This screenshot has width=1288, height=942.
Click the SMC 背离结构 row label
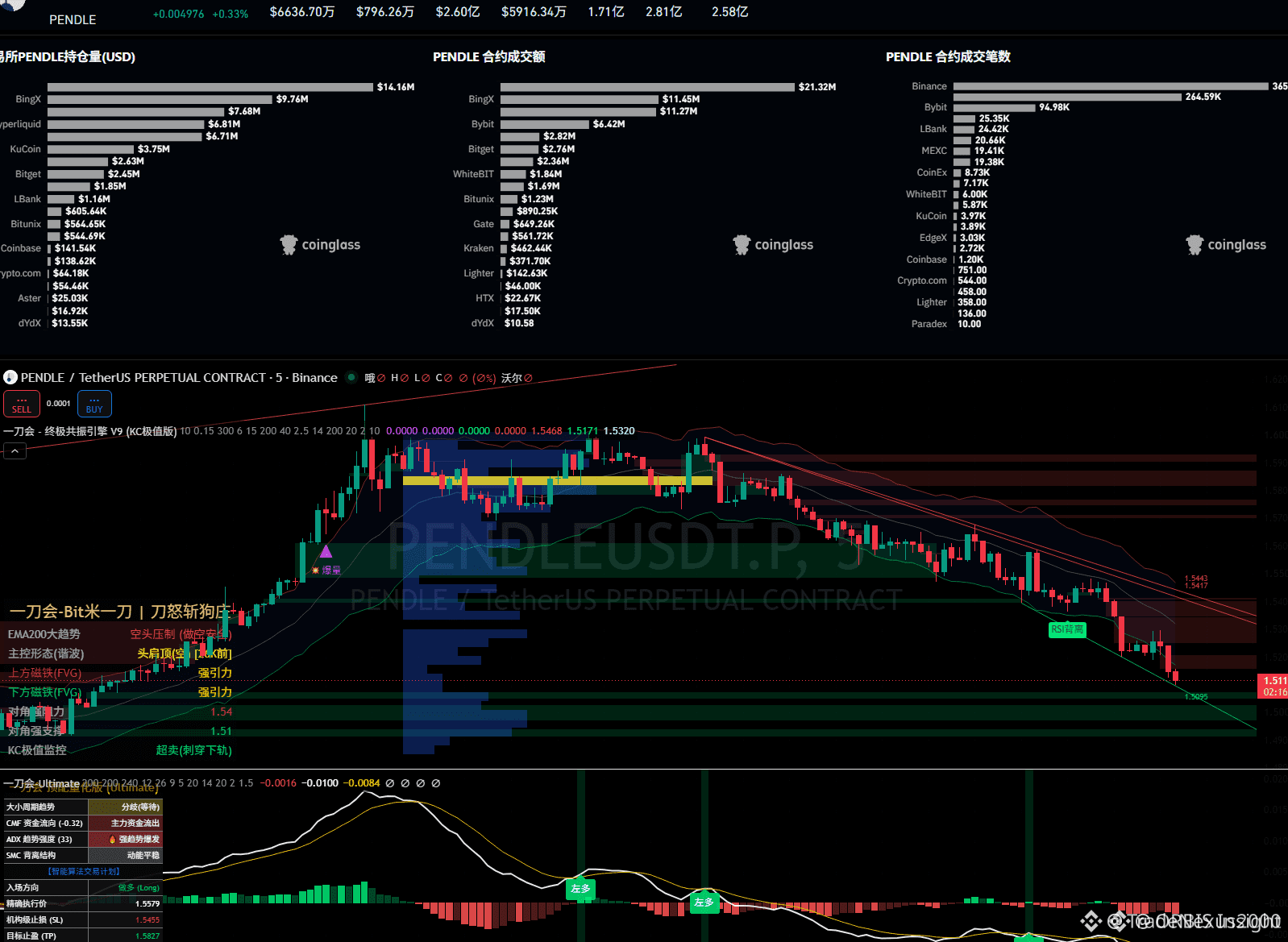(x=31, y=855)
